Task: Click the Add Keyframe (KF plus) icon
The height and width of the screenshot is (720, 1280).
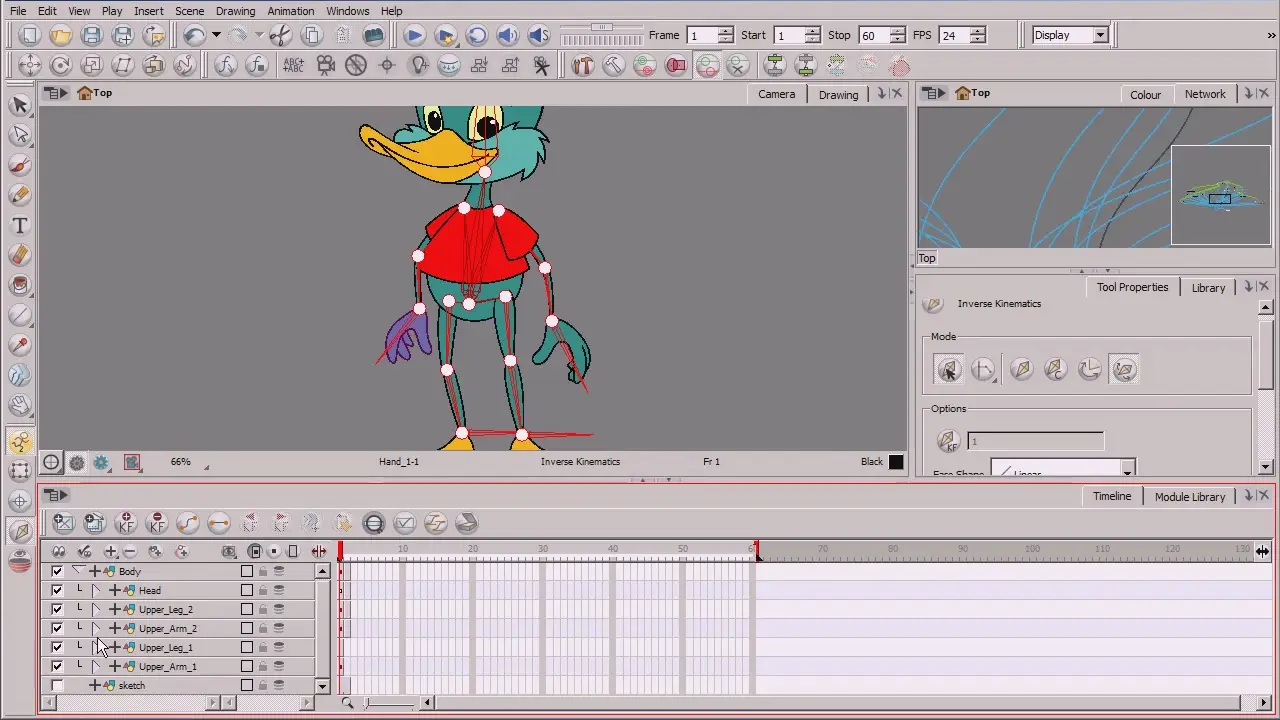Action: 126,522
